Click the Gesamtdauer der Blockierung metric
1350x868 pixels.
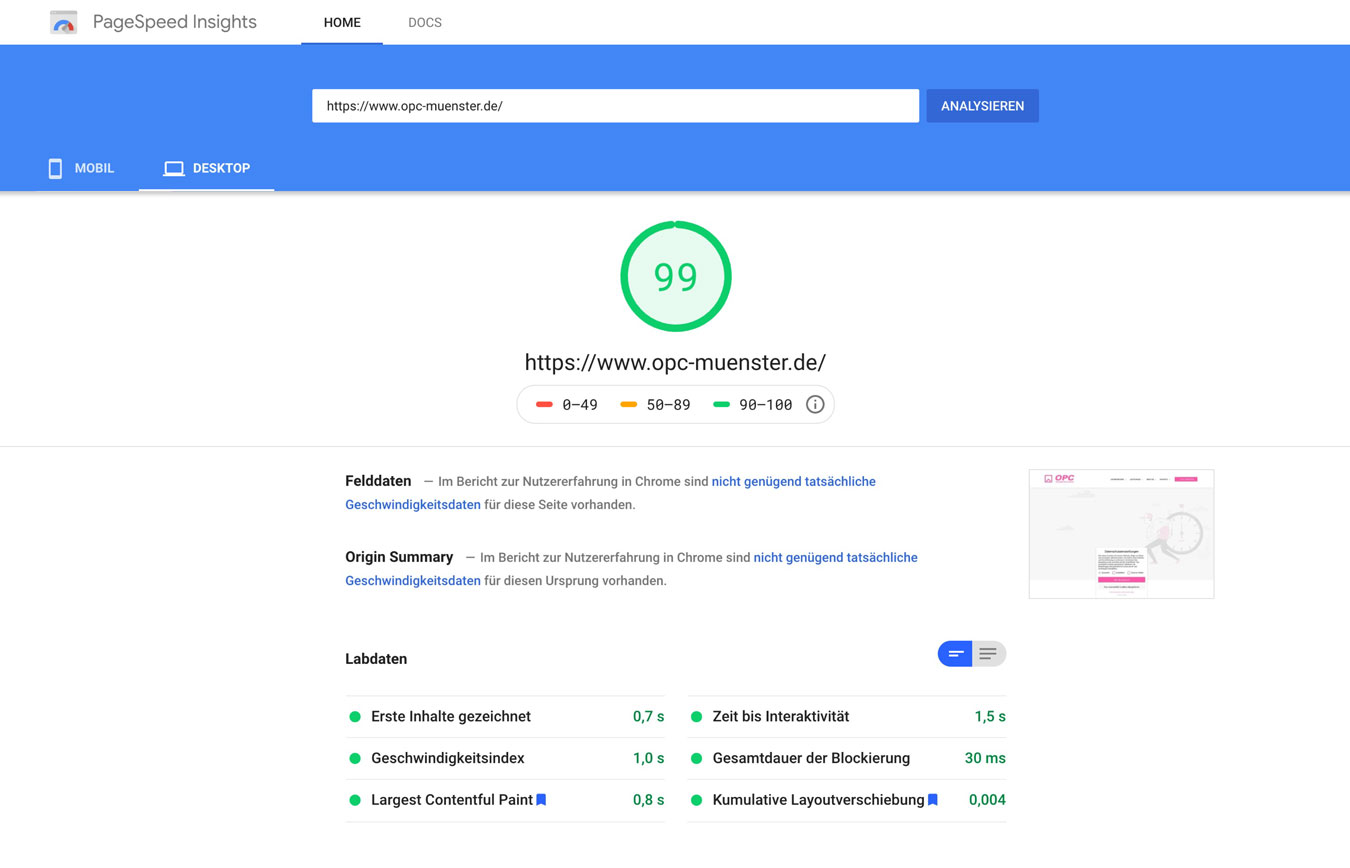point(847,758)
